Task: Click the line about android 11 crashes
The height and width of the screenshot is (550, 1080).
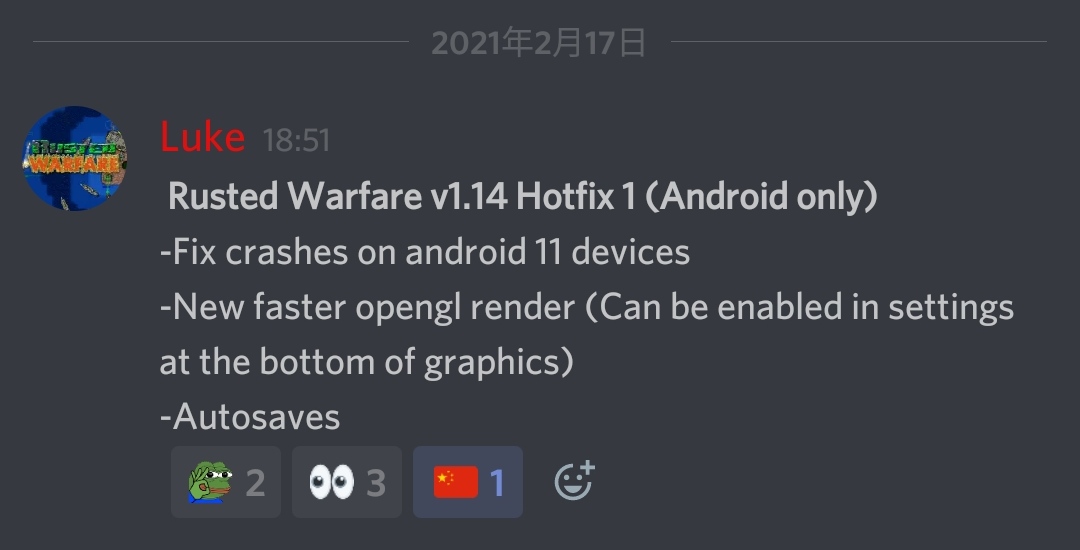Action: (425, 253)
